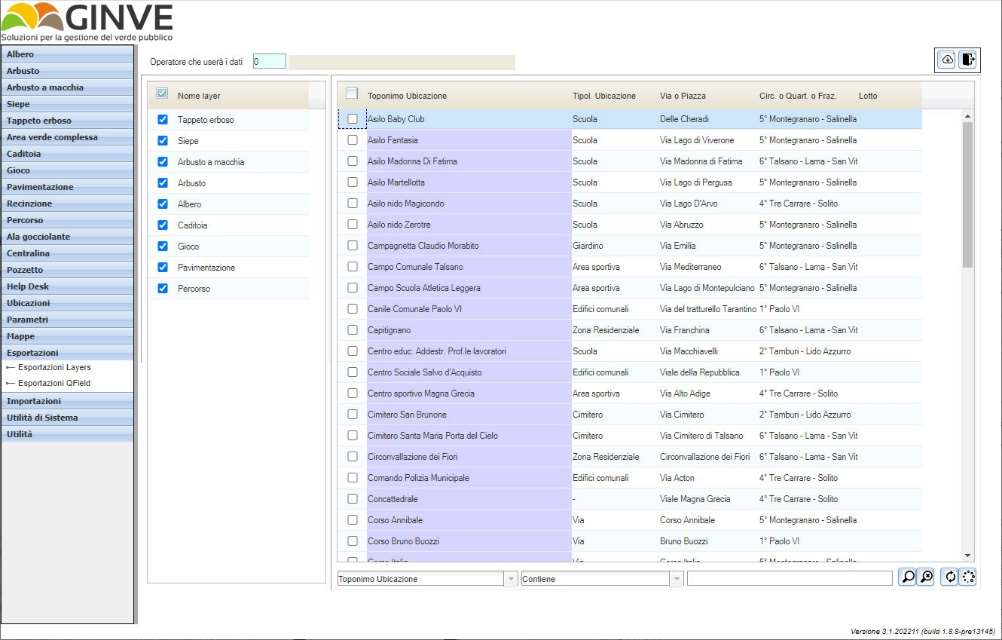The width and height of the screenshot is (1002, 640).
Task: Click the Operatore che userà i dati field
Action: tap(269, 62)
